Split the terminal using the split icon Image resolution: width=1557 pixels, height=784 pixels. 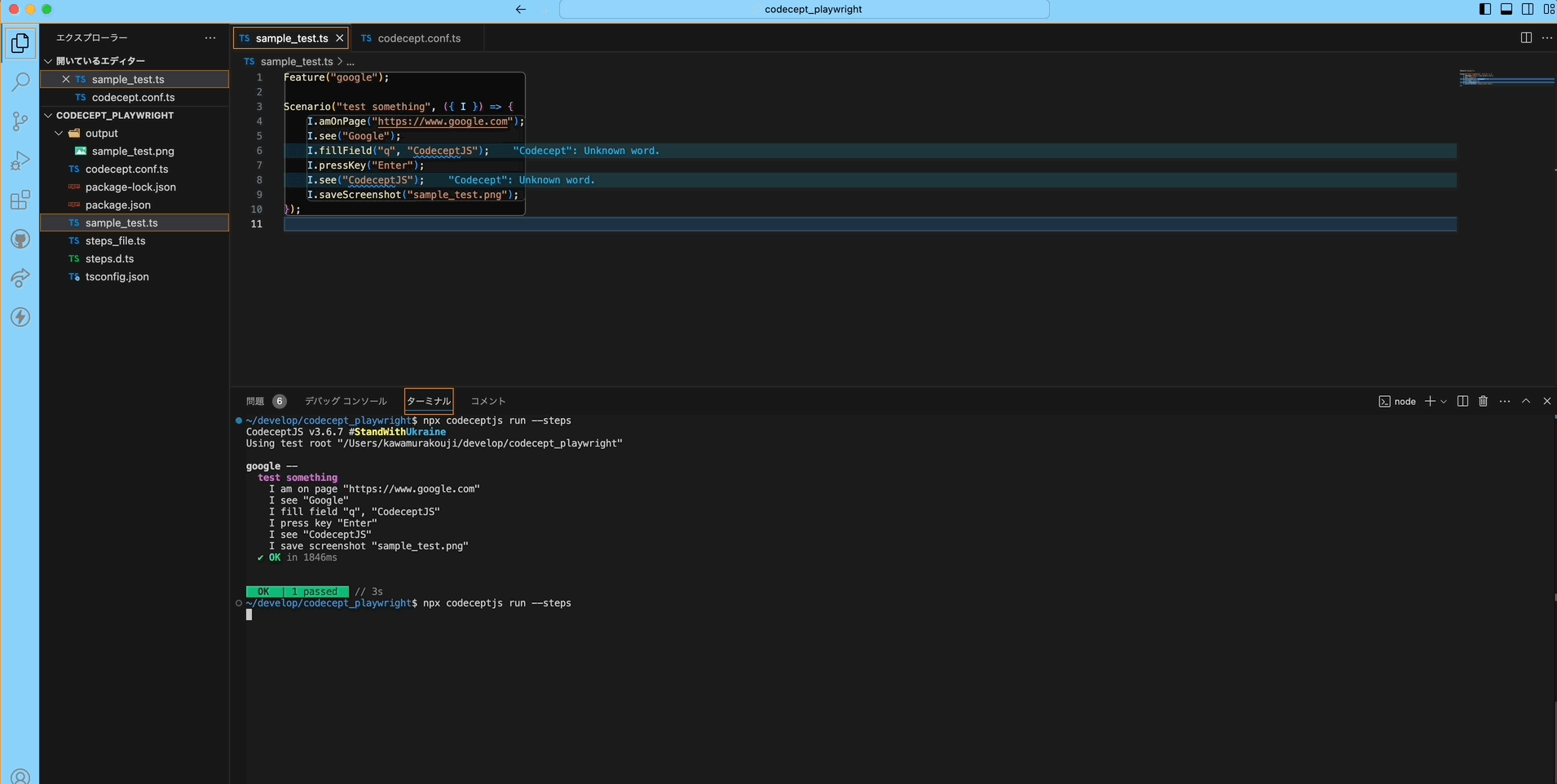(1462, 401)
